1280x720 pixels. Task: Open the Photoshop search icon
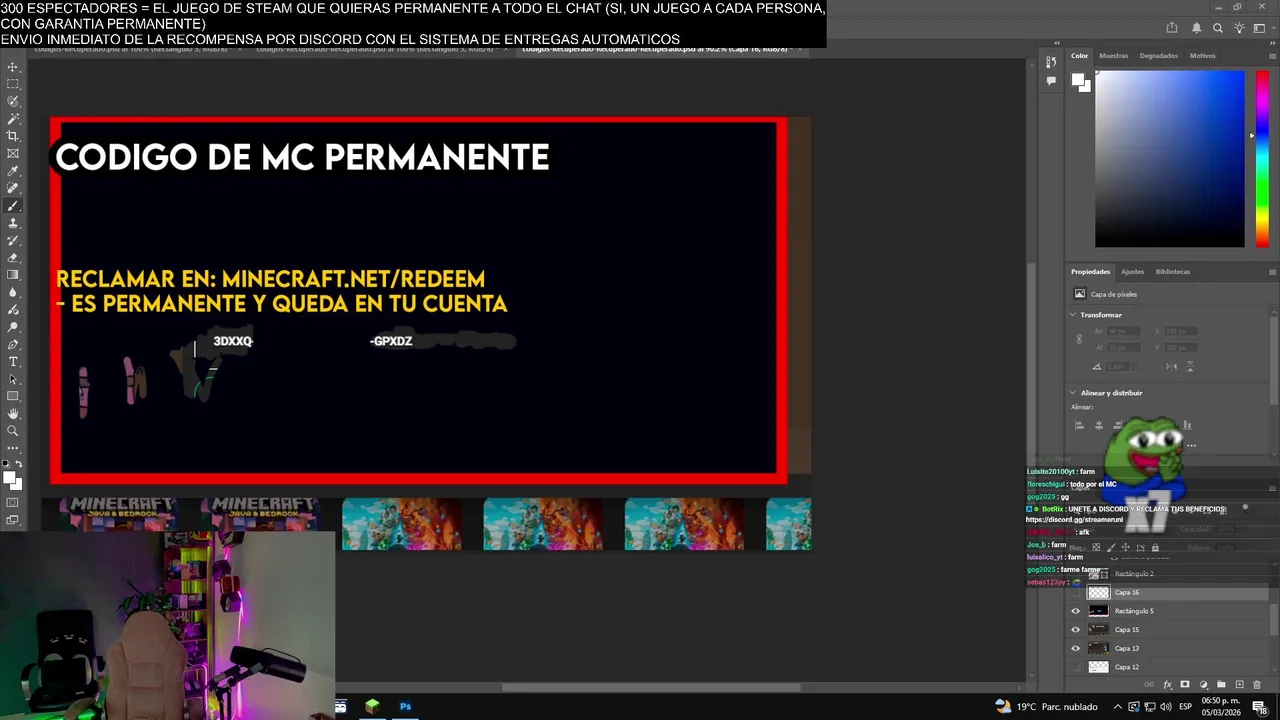coord(1218,28)
